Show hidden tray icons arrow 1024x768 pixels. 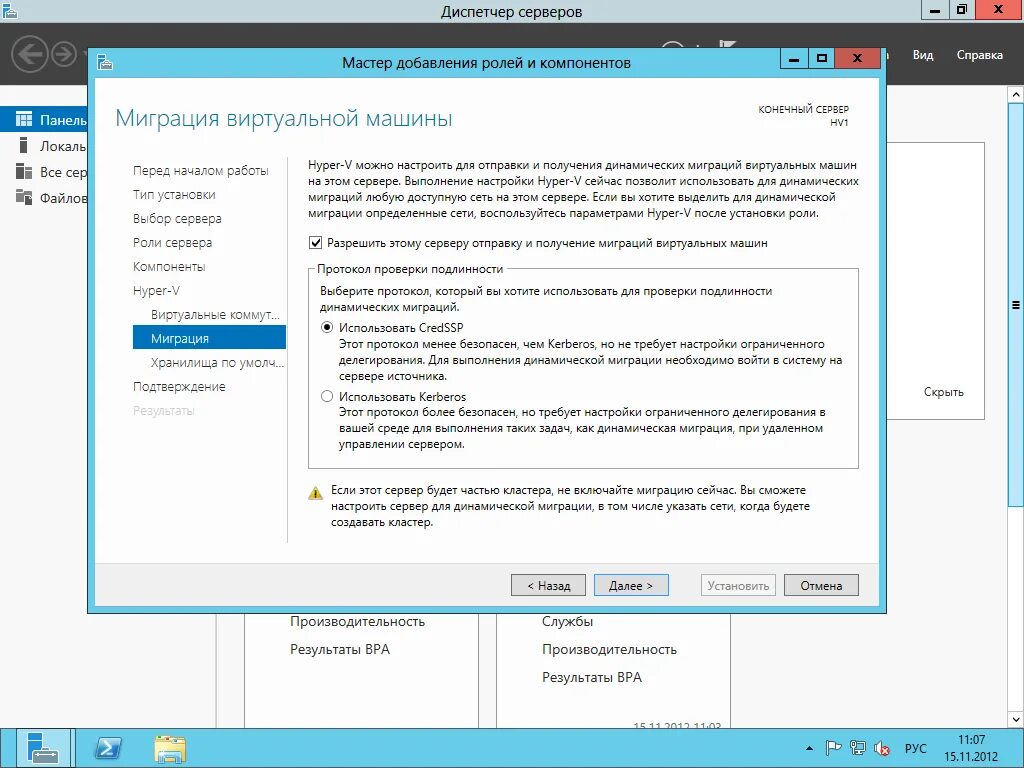(x=809, y=748)
